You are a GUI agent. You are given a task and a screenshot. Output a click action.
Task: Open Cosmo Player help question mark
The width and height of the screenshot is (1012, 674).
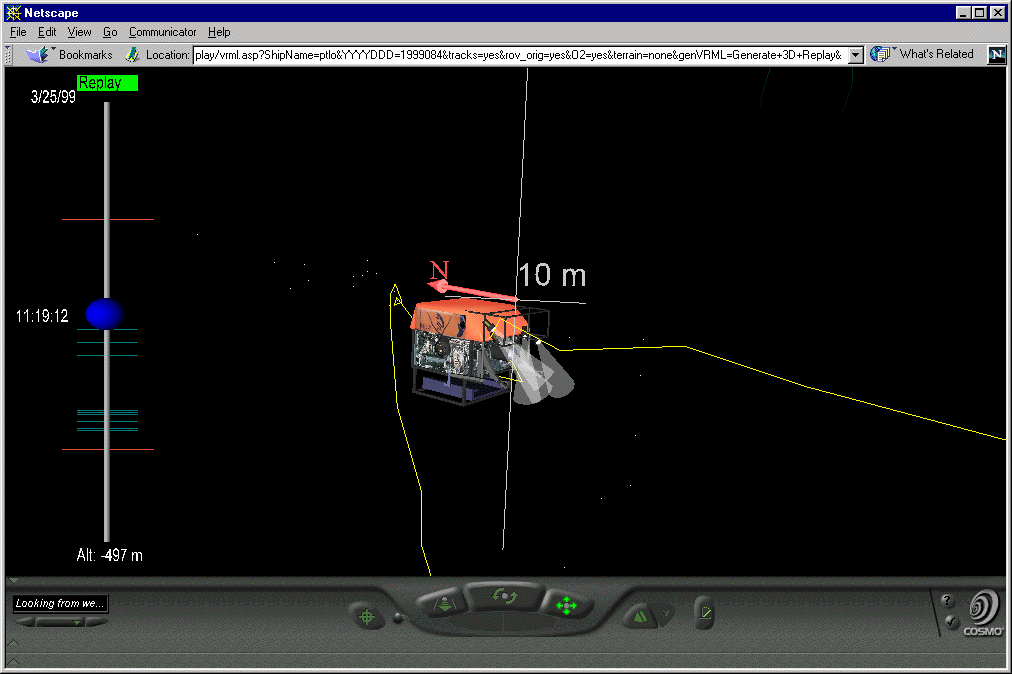[x=949, y=602]
